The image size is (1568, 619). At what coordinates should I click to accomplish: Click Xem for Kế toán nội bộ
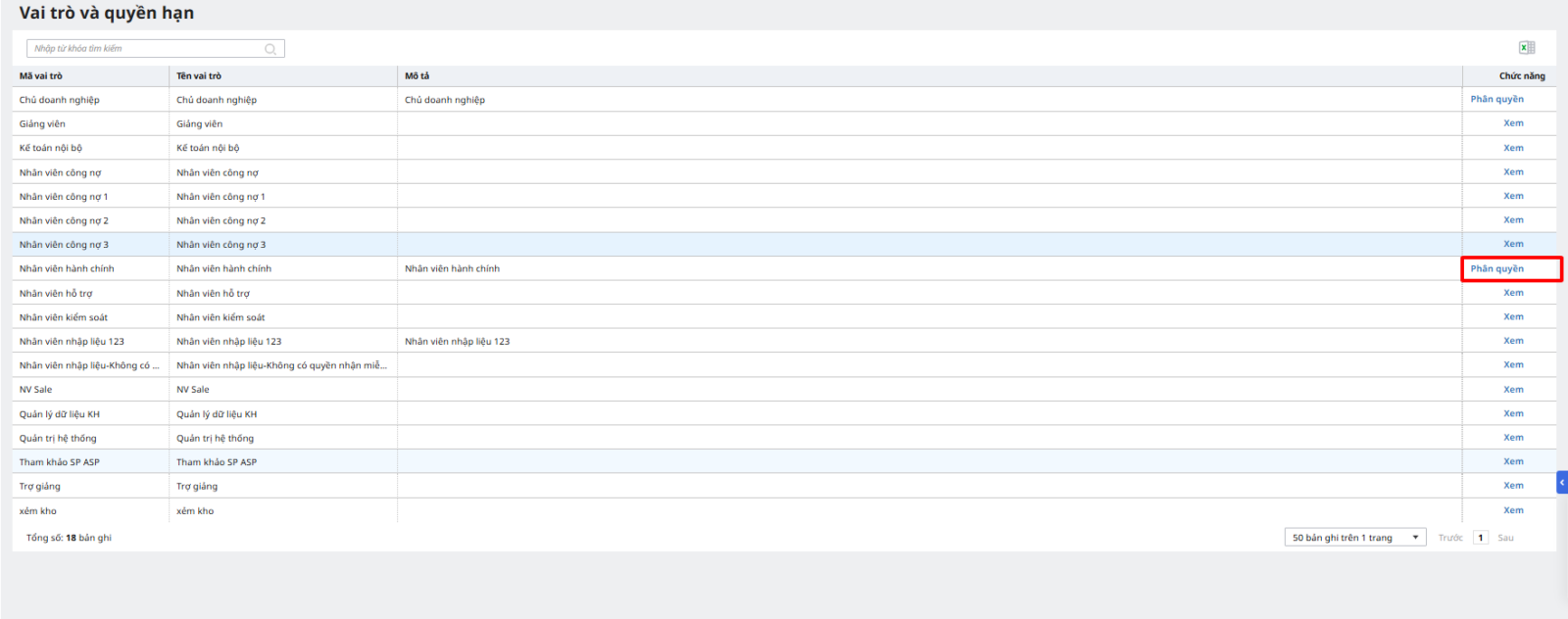pos(1513,148)
